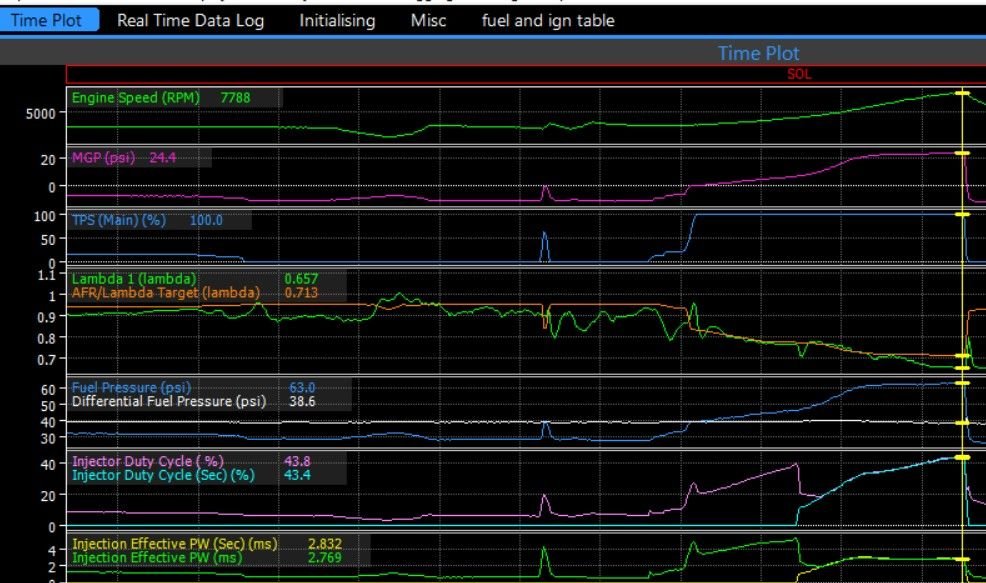986x583 pixels.
Task: Select the Injection Effective PW (Sec) (ms) label
Action: [x=175, y=543]
